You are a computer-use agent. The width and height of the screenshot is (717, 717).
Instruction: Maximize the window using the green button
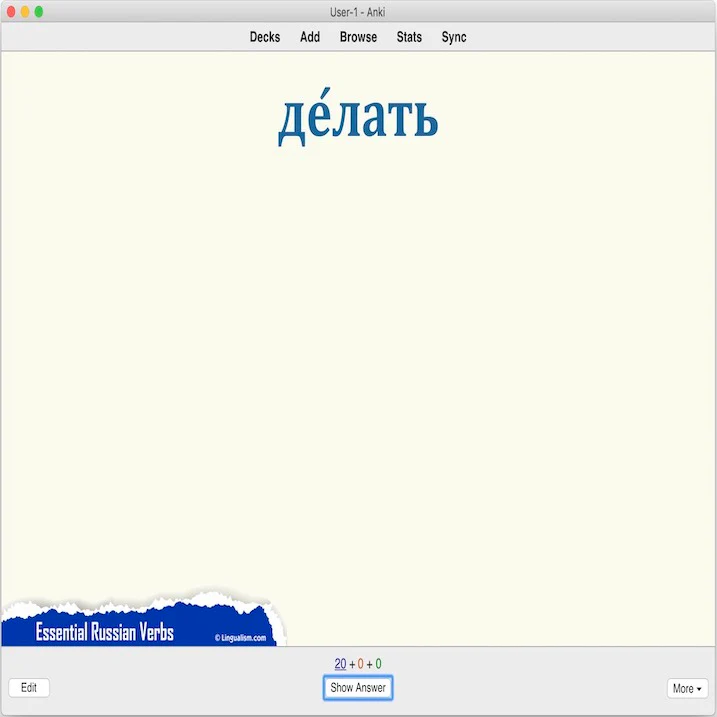tap(39, 12)
